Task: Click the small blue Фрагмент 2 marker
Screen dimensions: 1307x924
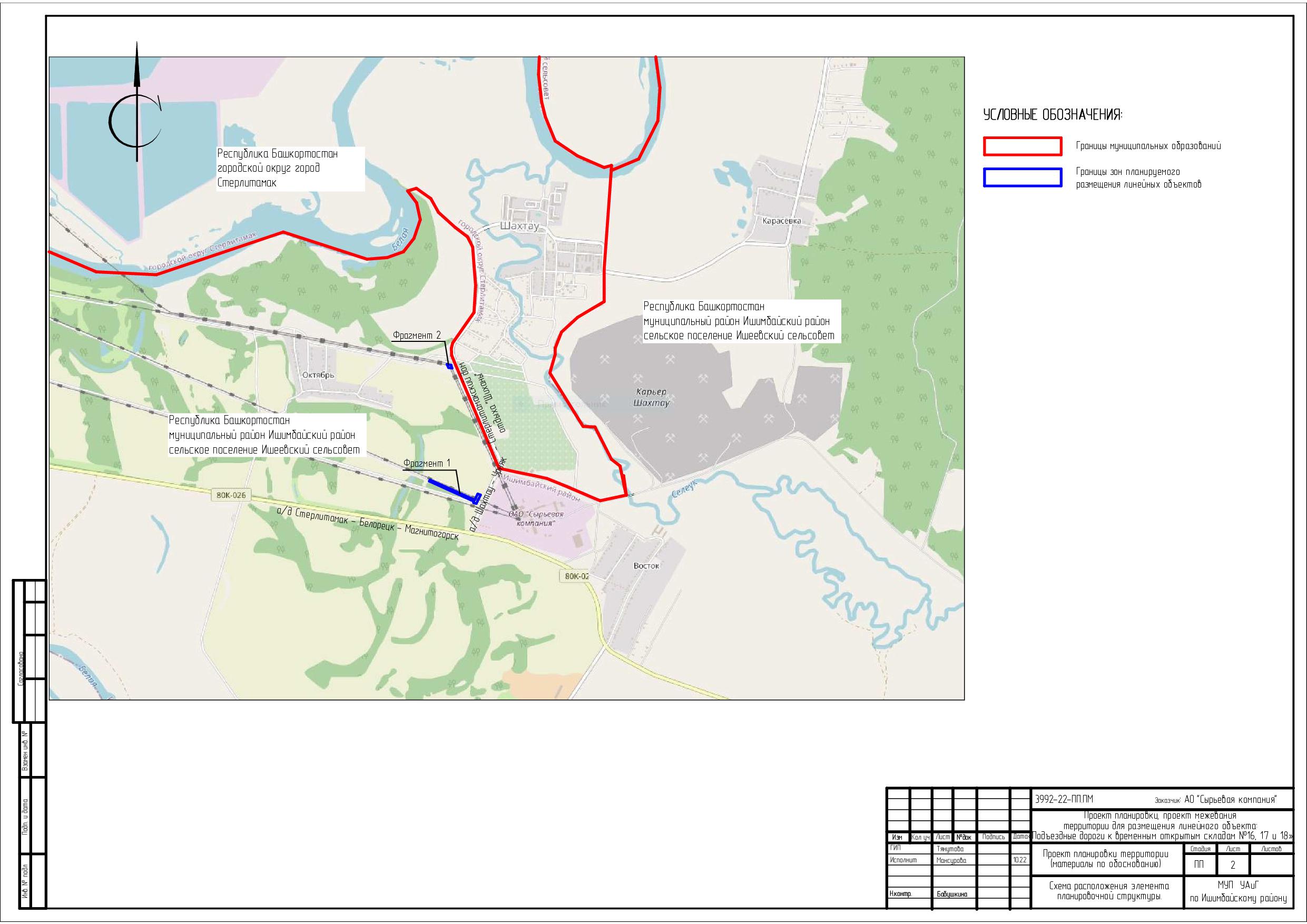Action: [x=449, y=366]
